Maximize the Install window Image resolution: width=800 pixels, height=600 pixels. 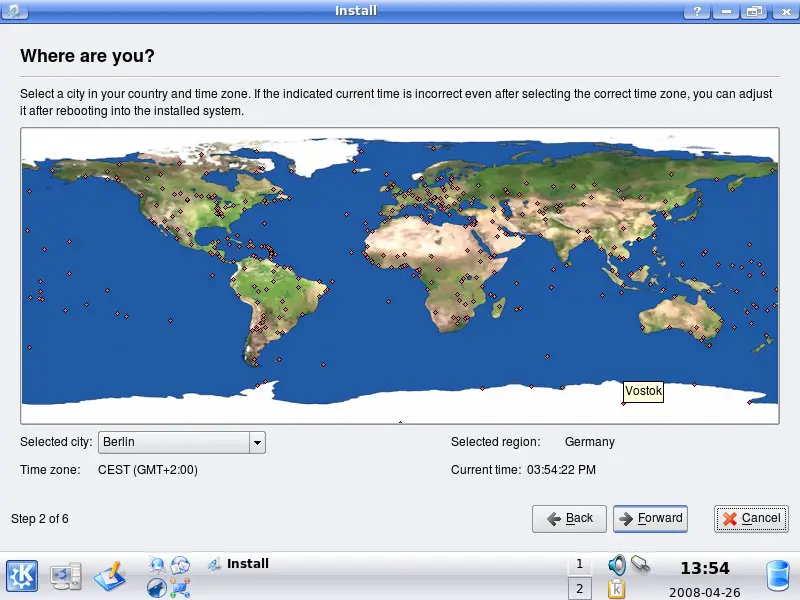[x=754, y=11]
